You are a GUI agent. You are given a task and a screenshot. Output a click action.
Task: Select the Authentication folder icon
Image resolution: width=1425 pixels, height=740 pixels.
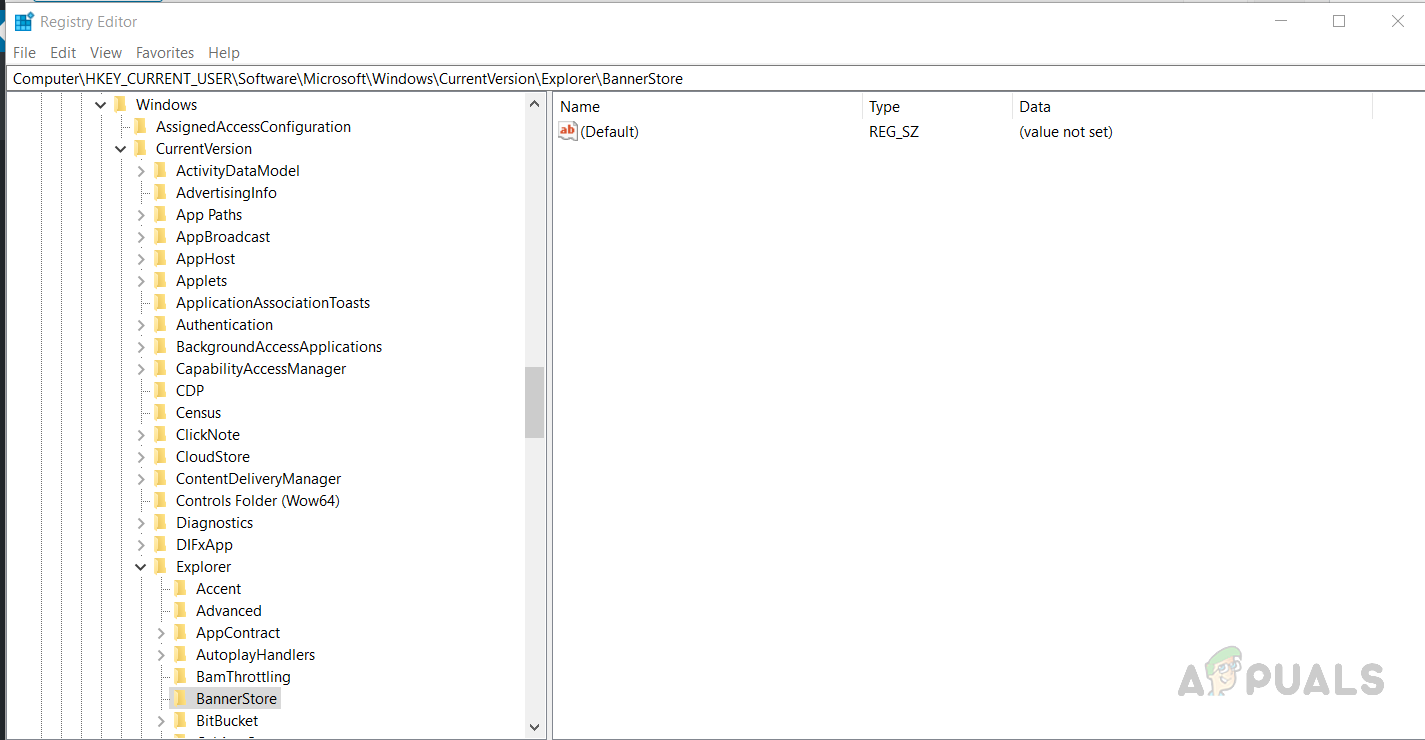click(x=161, y=324)
